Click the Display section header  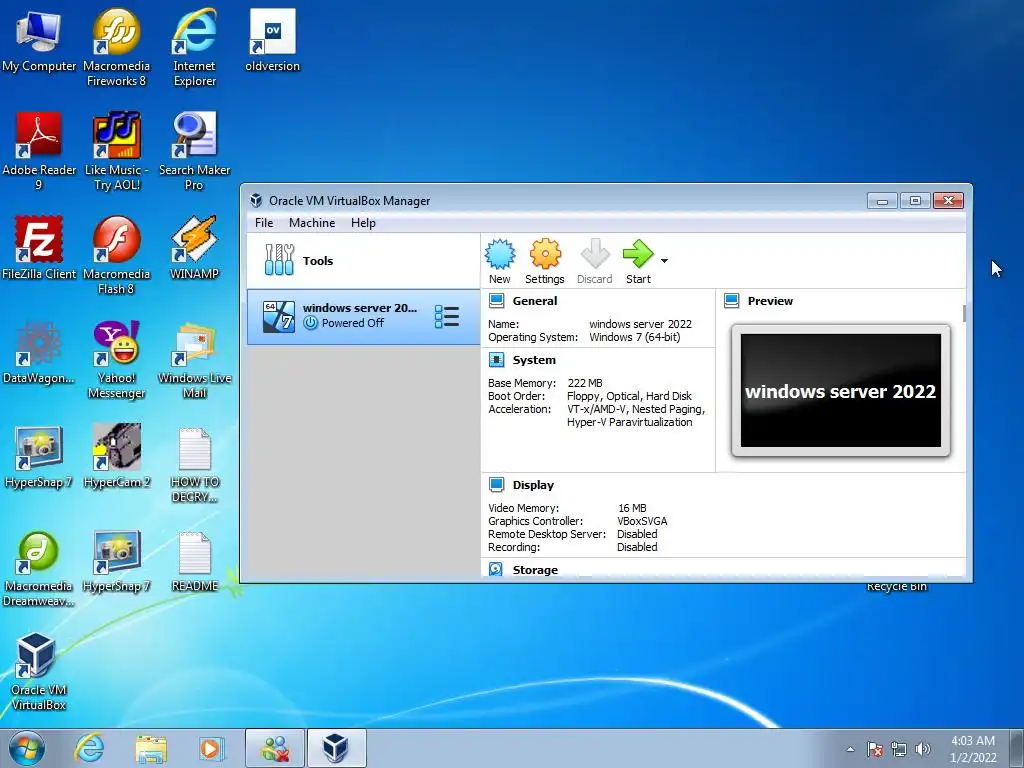pos(533,485)
